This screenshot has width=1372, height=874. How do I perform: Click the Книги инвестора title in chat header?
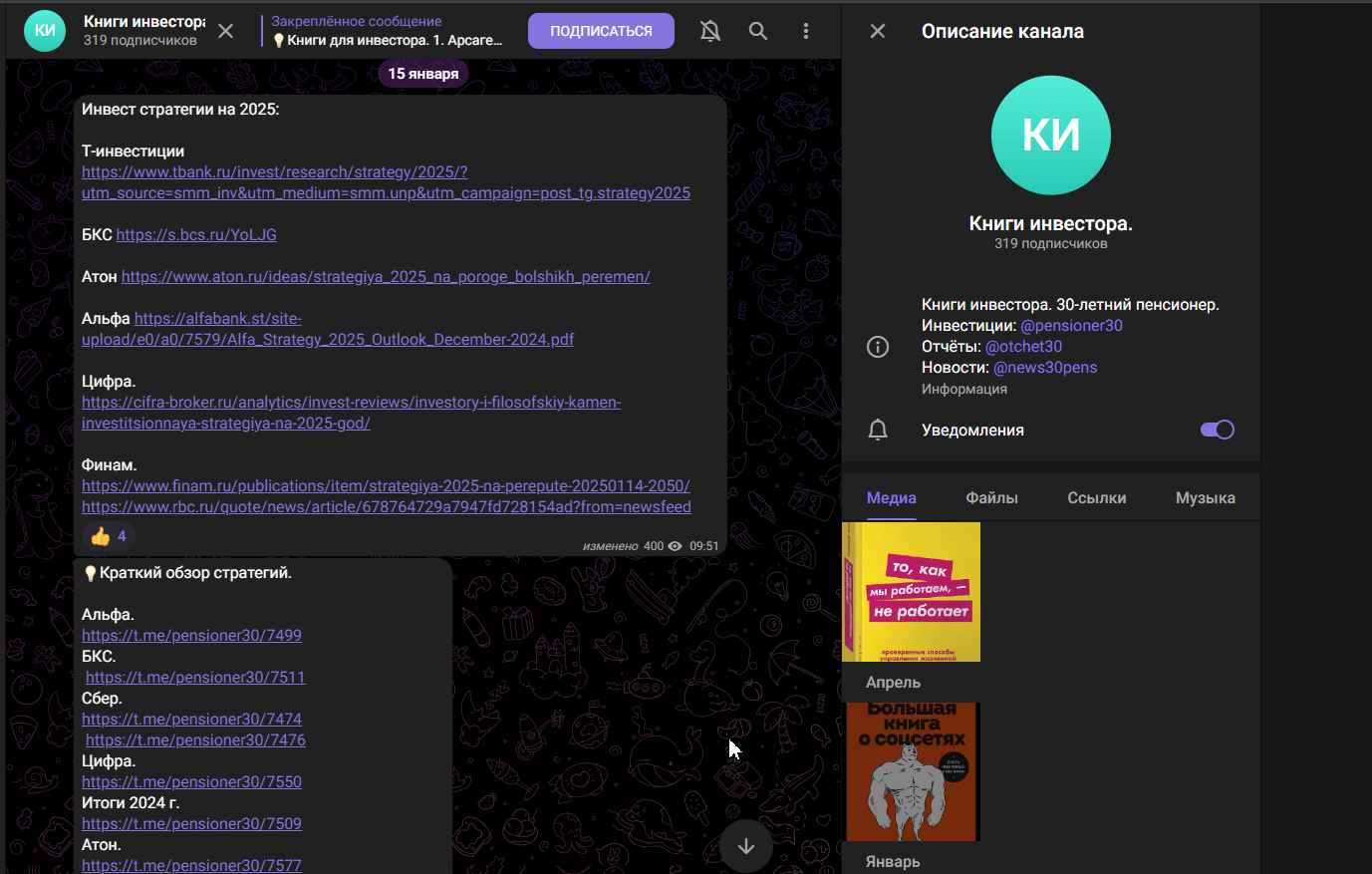click(x=144, y=22)
